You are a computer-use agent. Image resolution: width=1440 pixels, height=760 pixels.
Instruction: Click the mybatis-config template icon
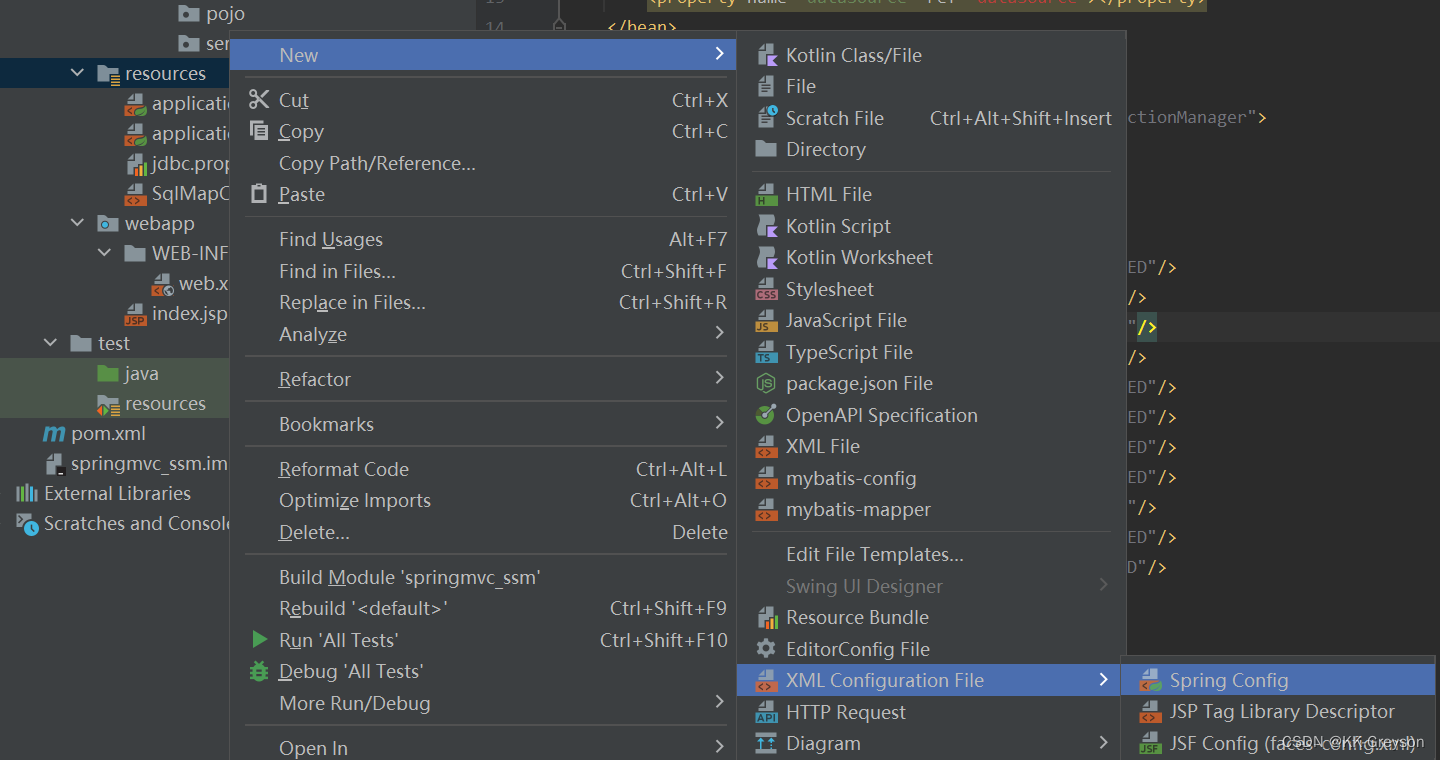click(766, 478)
